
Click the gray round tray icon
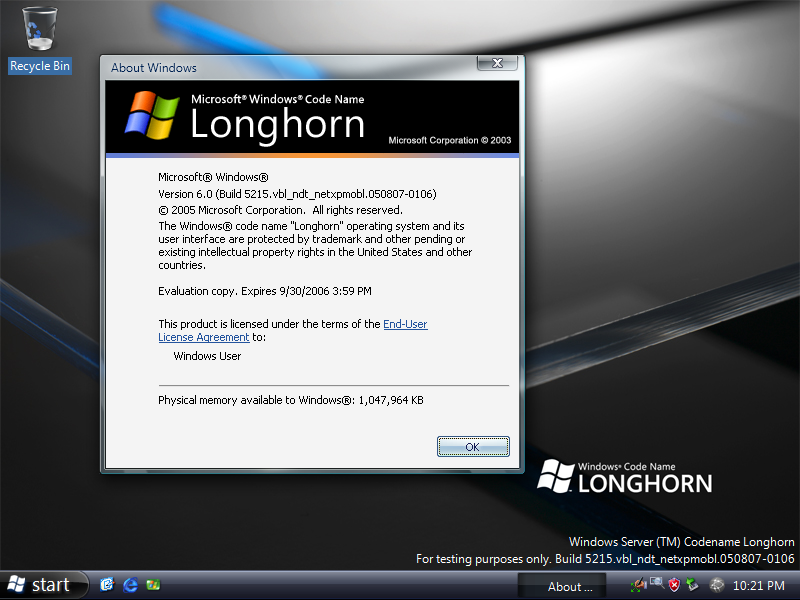coord(717,585)
